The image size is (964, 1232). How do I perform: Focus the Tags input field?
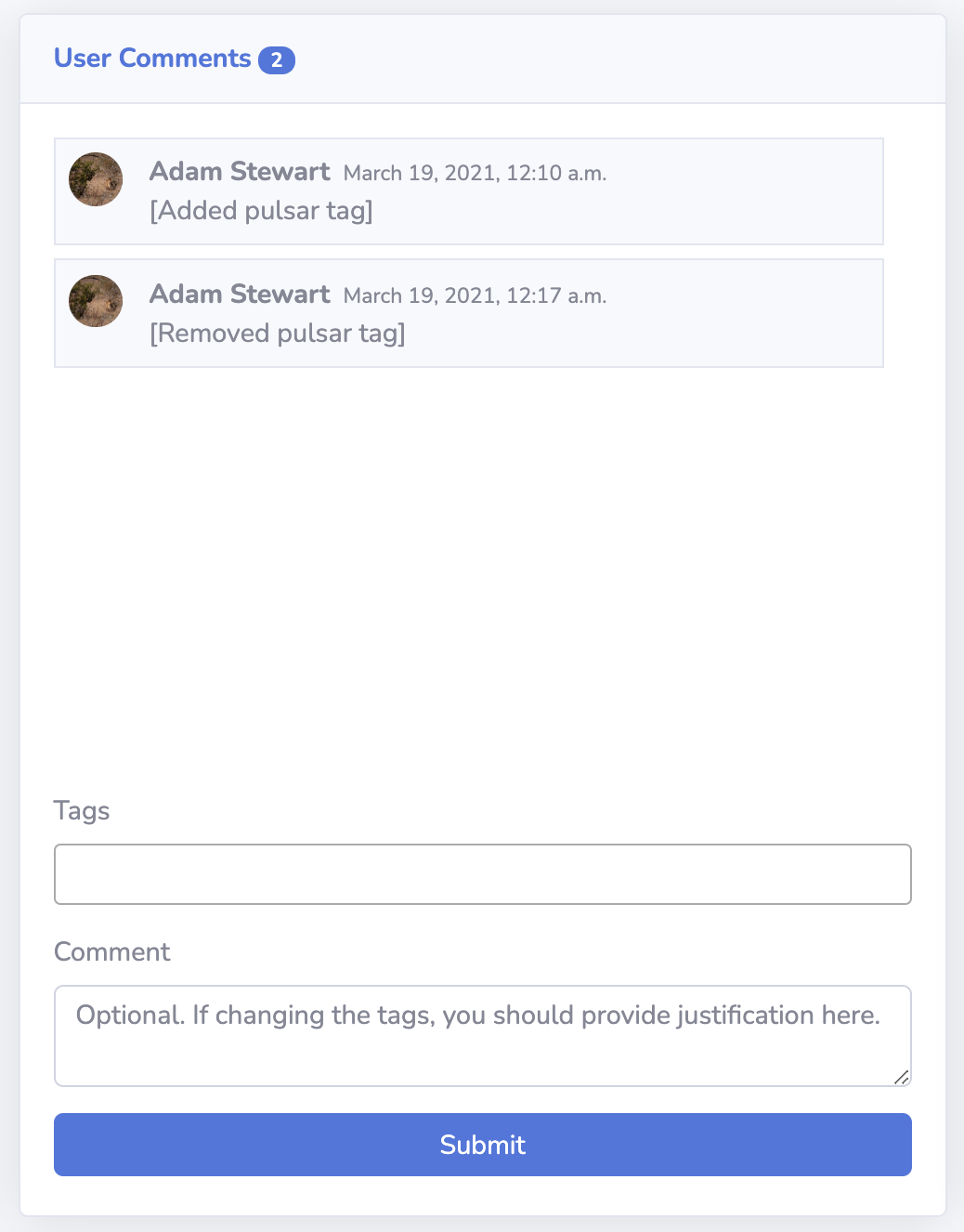click(x=483, y=874)
